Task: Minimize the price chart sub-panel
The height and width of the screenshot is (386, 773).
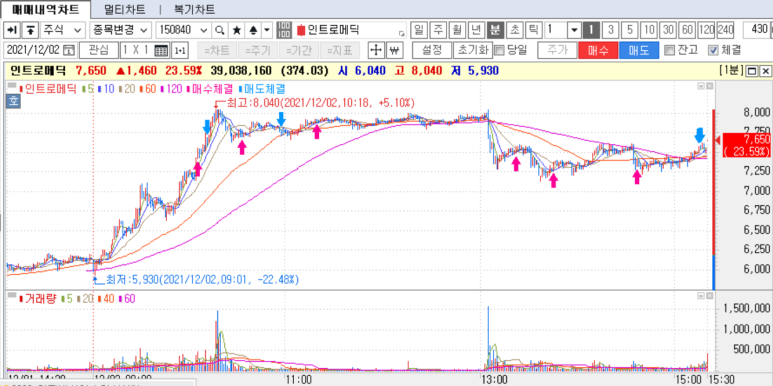Action: click(x=701, y=86)
